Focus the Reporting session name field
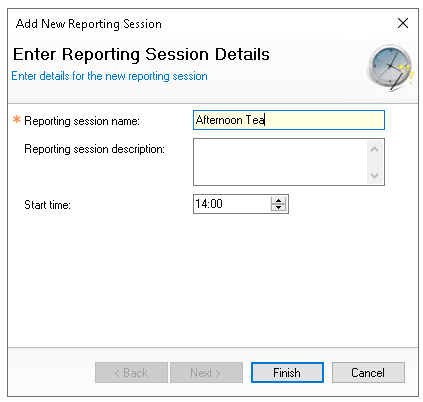The width and height of the screenshot is (423, 402). coord(289,120)
